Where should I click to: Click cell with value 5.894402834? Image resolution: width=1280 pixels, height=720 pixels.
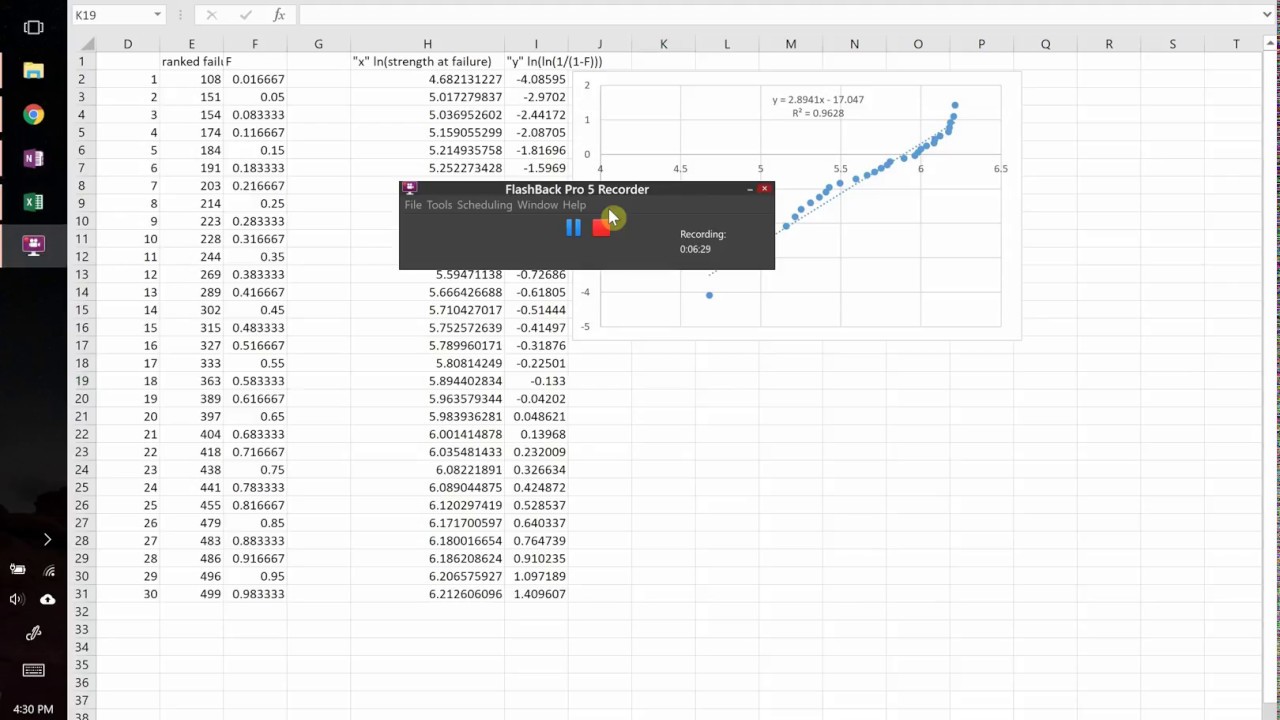pos(427,381)
